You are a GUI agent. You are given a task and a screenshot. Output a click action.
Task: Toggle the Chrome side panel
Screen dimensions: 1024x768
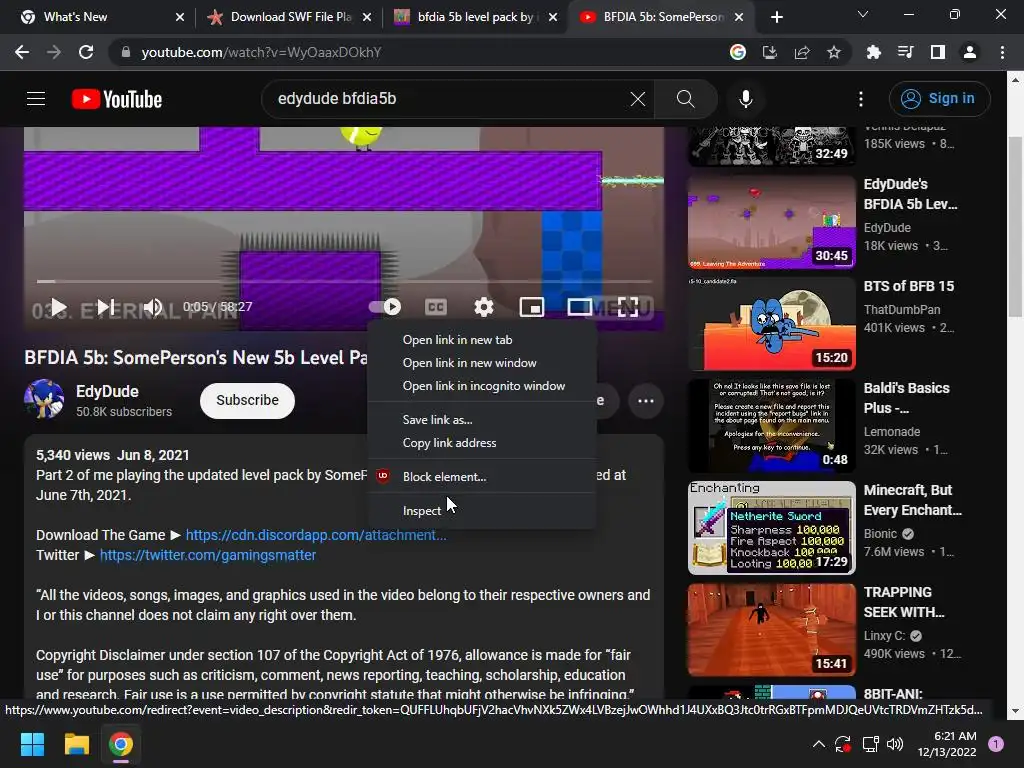pyautogui.click(x=938, y=52)
